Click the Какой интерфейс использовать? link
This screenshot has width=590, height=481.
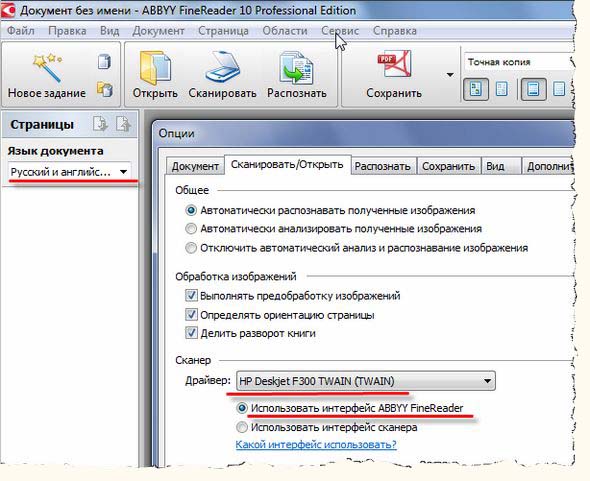(316, 444)
